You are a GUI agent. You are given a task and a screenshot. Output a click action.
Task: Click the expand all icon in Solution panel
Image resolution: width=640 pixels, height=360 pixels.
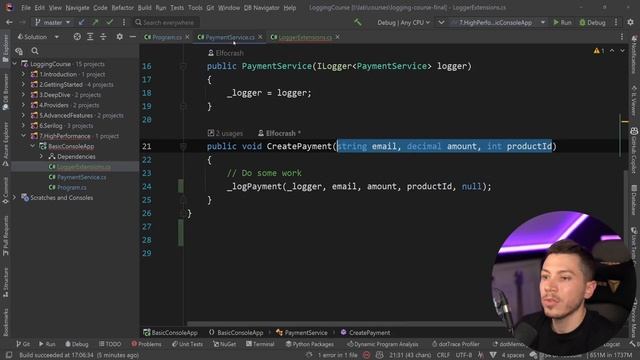tap(90, 37)
